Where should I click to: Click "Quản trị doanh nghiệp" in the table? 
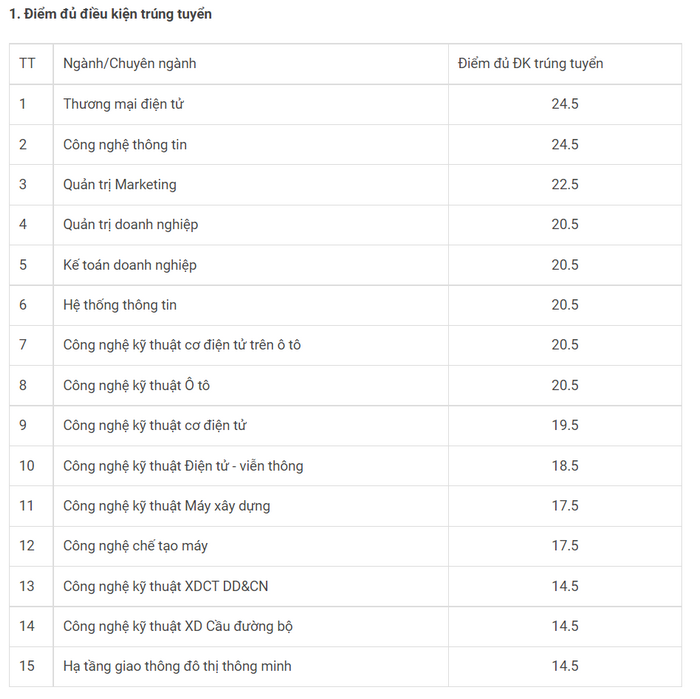point(130,224)
